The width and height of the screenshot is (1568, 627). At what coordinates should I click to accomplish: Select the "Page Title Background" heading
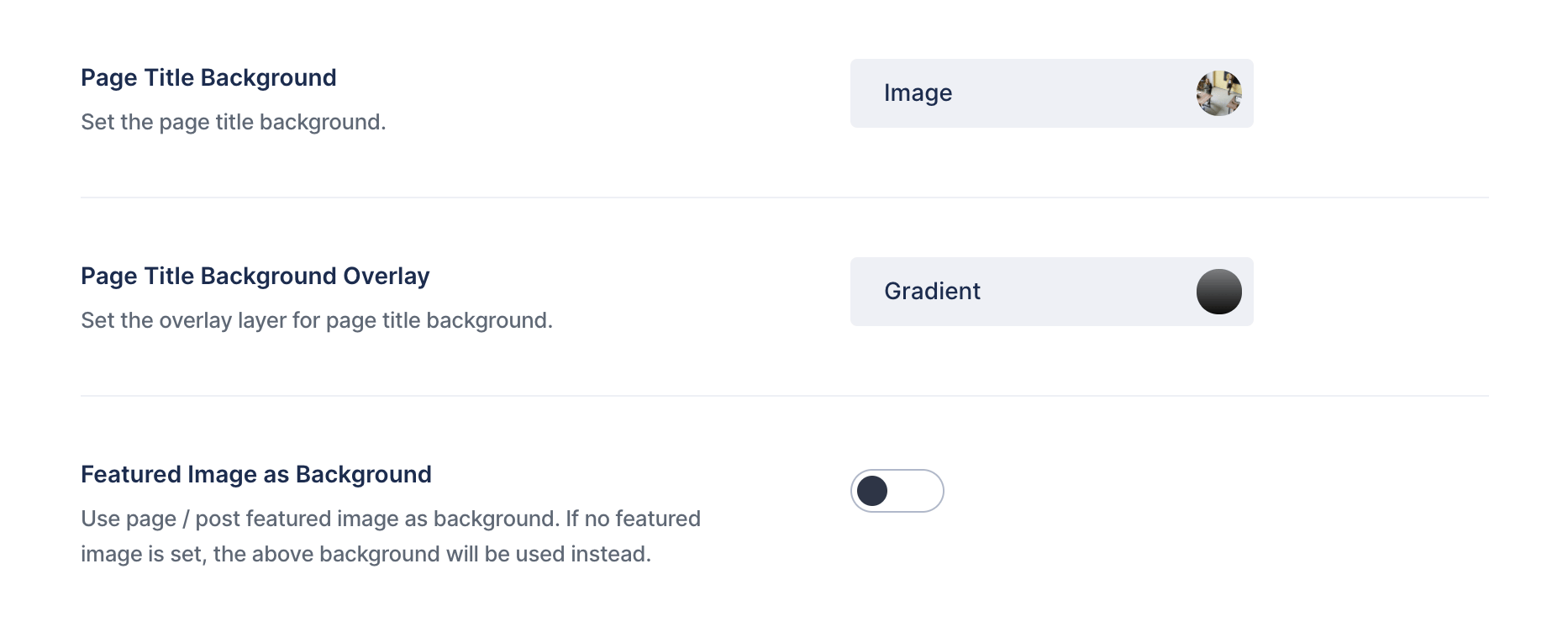coord(208,77)
